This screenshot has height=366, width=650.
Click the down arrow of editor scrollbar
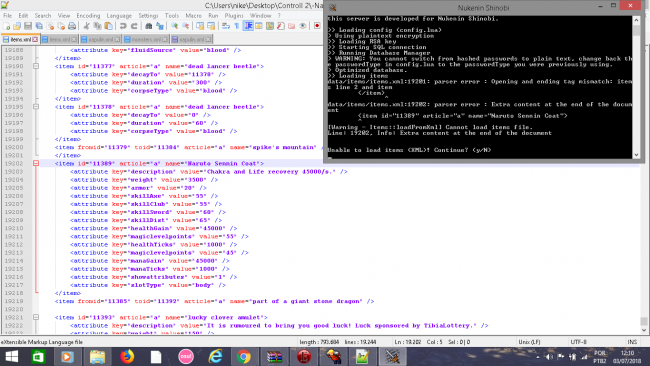[643, 330]
